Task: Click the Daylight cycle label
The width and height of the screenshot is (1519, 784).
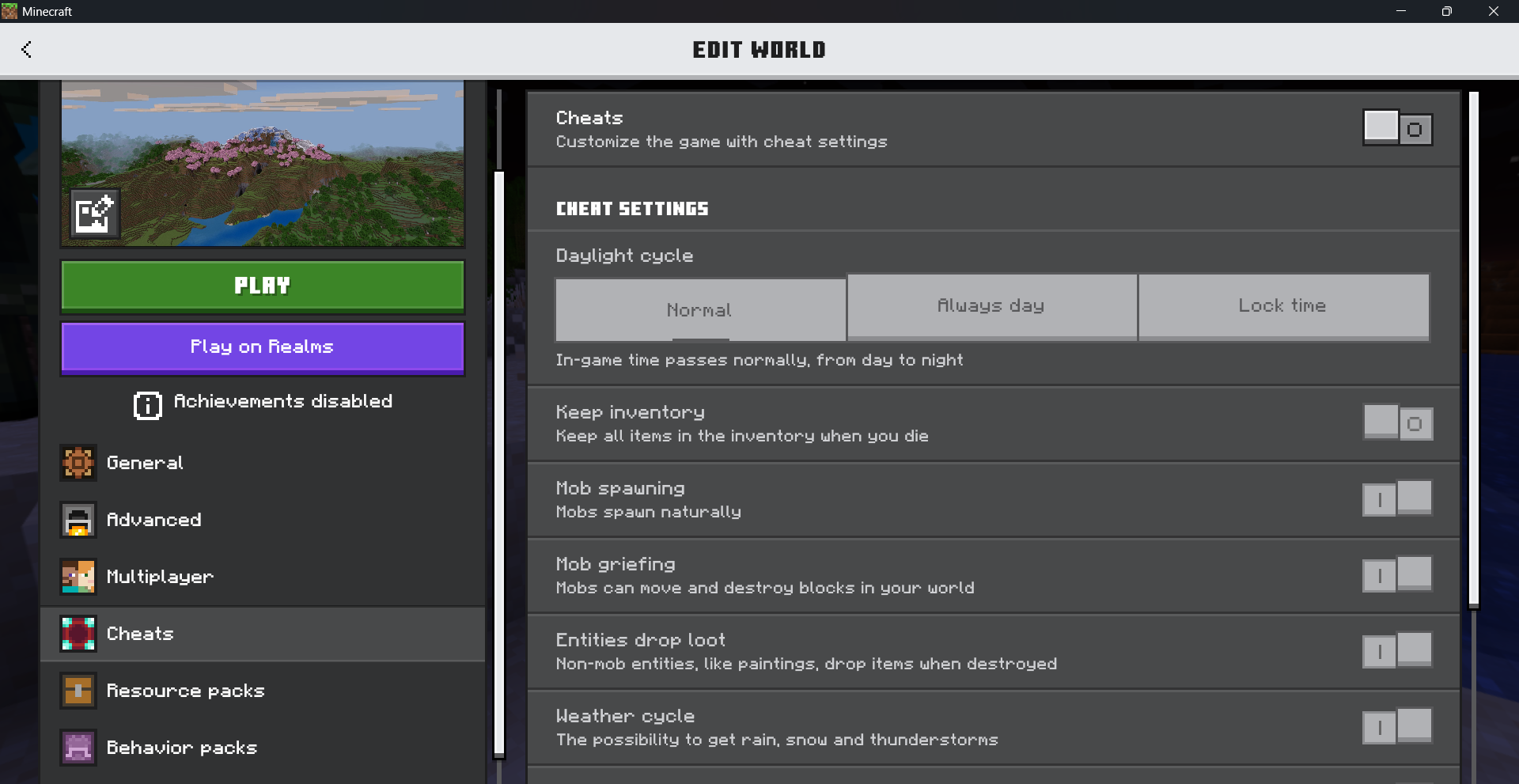Action: pos(624,256)
